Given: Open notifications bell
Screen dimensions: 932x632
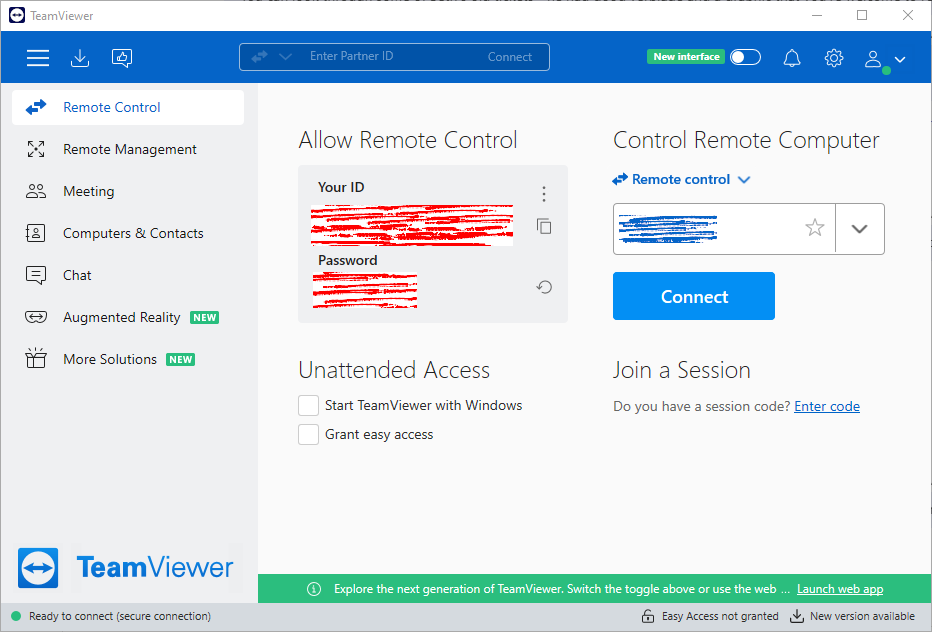Looking at the screenshot, I should (792, 58).
